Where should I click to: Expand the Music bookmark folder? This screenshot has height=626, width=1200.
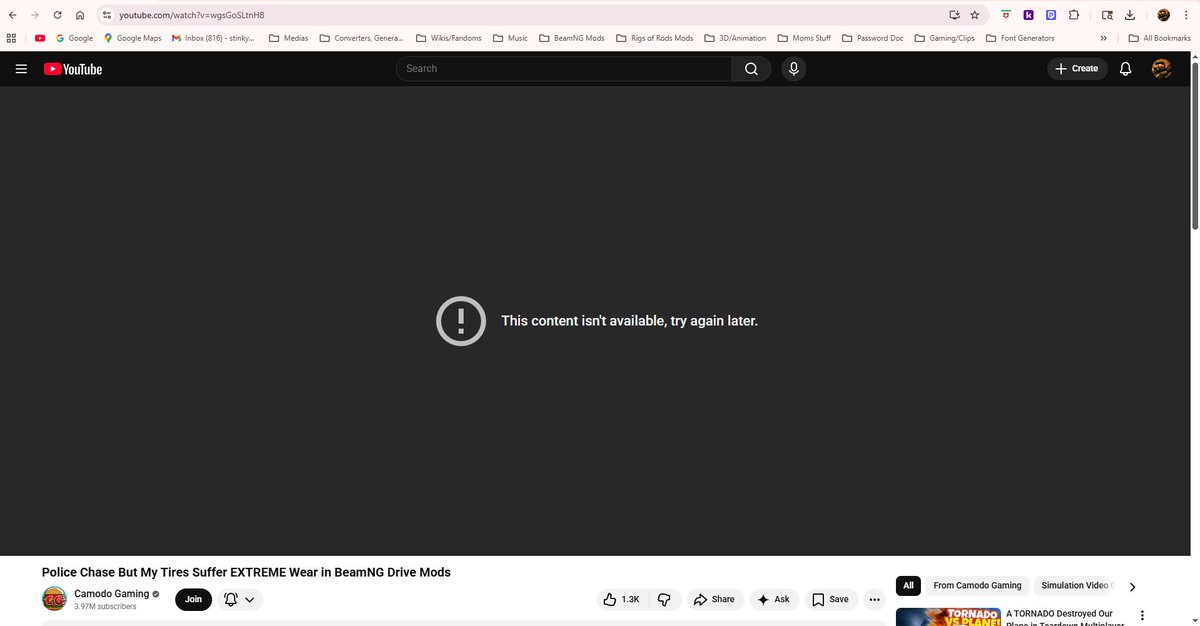[x=510, y=38]
